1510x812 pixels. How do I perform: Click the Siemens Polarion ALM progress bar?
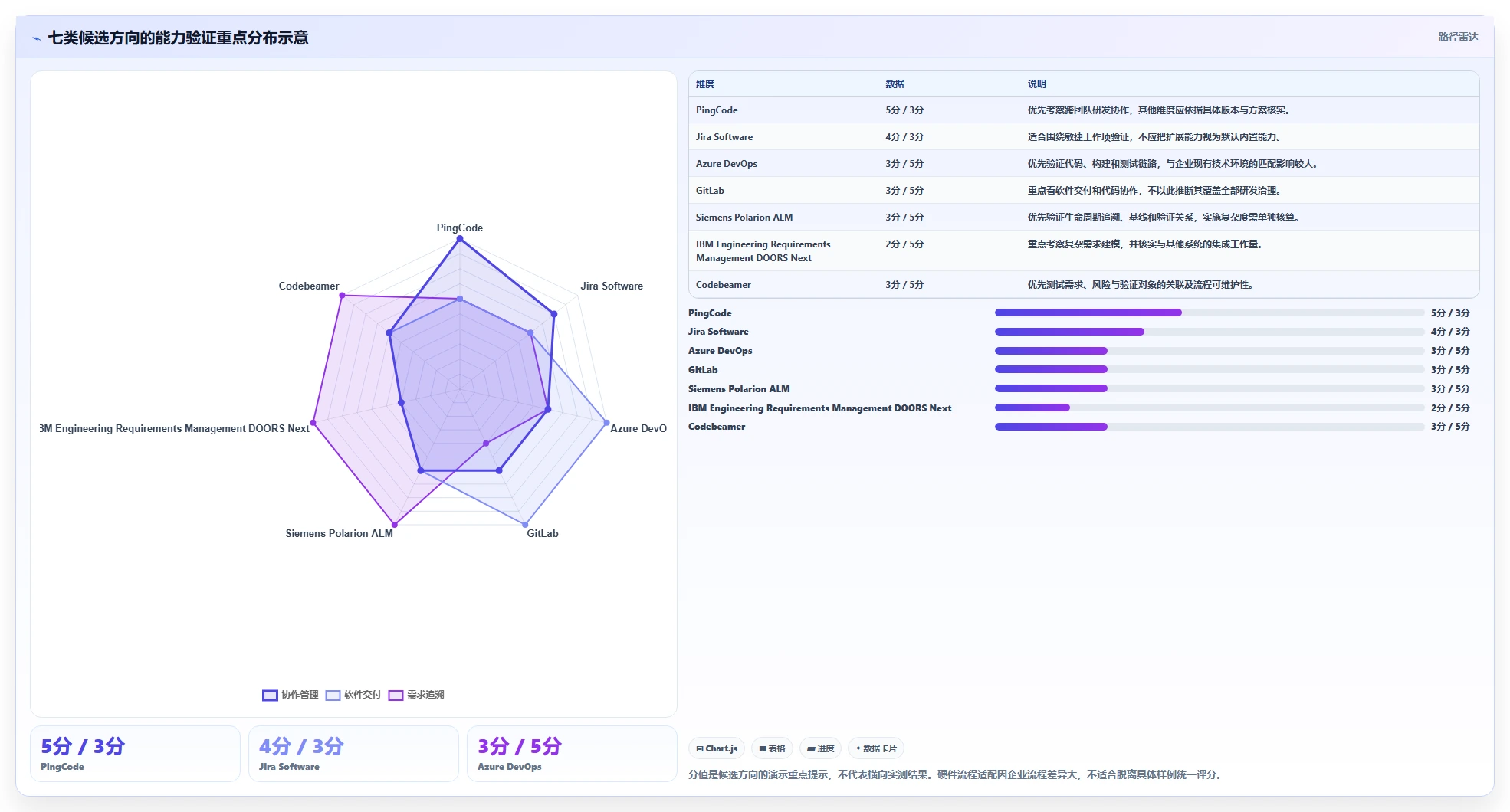(1209, 388)
